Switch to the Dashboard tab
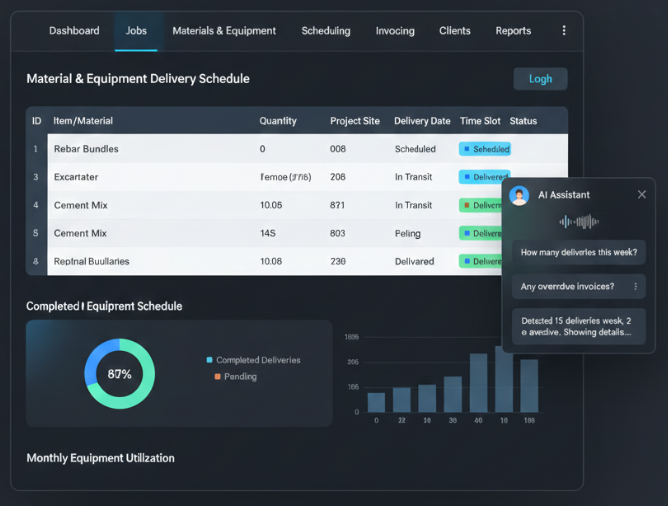The height and width of the screenshot is (506, 668). (x=74, y=31)
